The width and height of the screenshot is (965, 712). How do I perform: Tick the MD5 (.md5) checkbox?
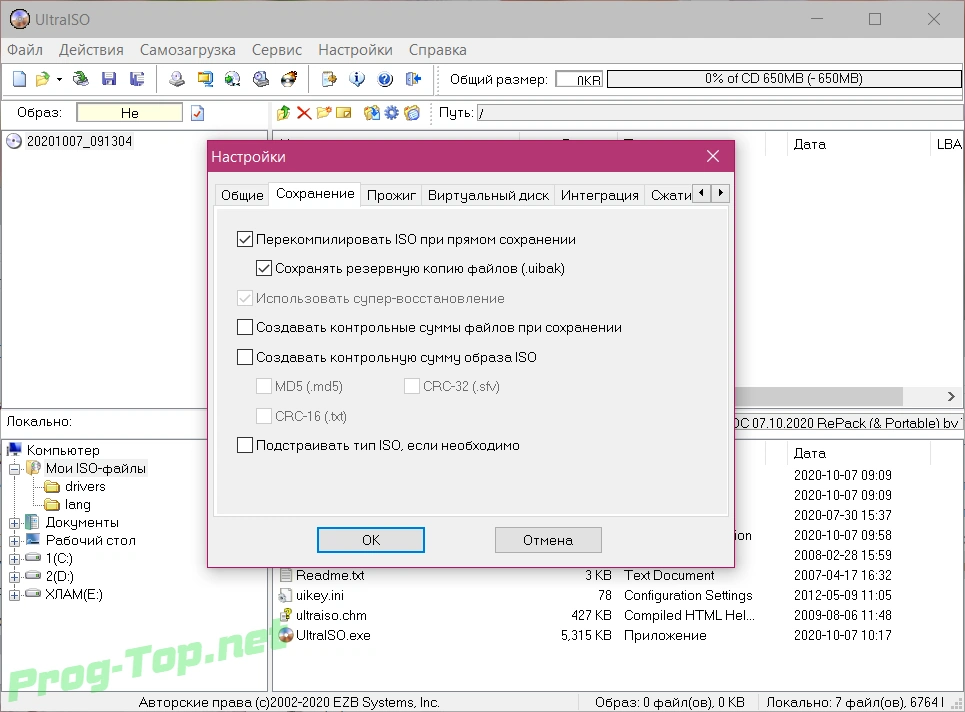(264, 386)
